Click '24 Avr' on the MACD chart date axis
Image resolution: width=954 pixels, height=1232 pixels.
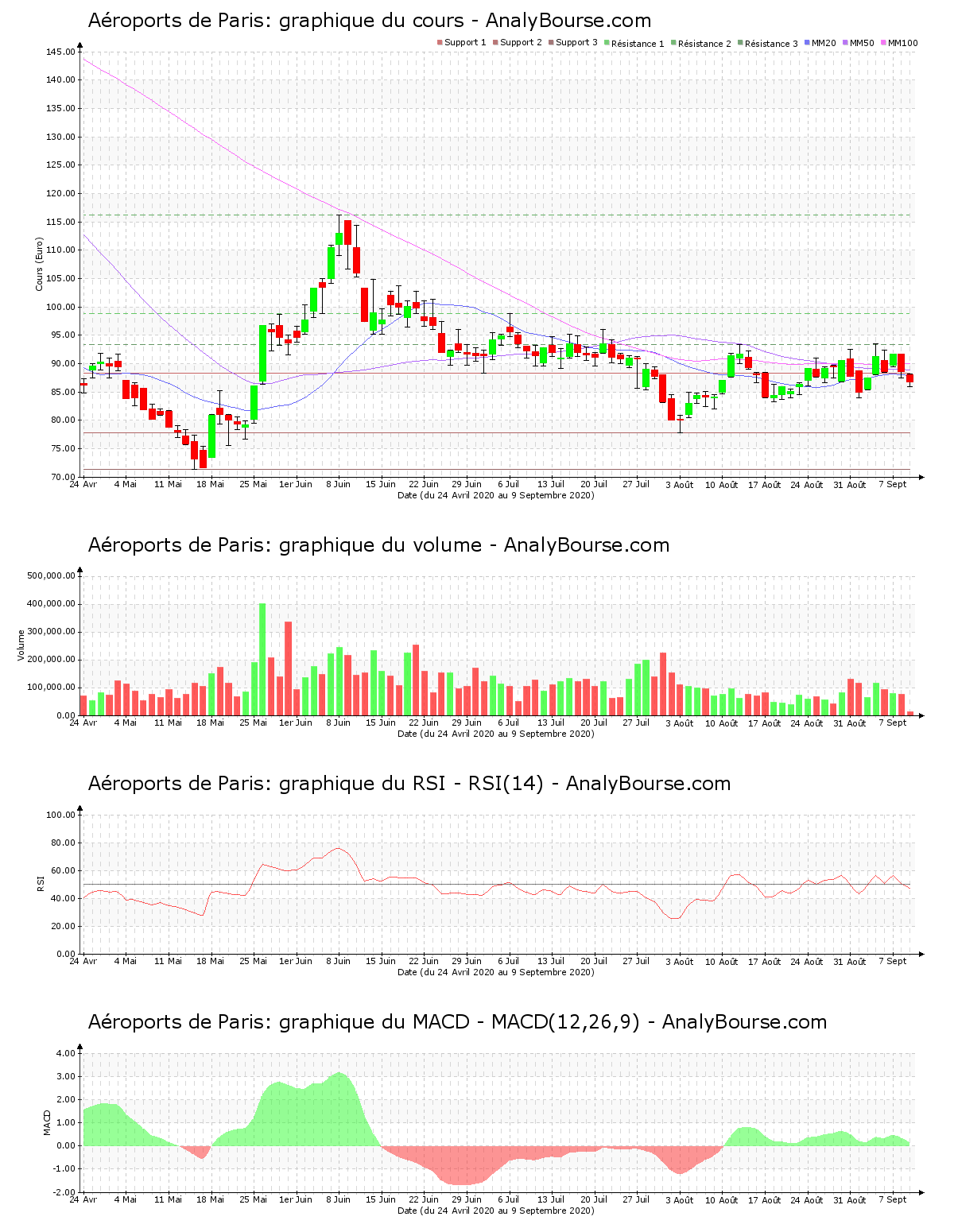[83, 1199]
